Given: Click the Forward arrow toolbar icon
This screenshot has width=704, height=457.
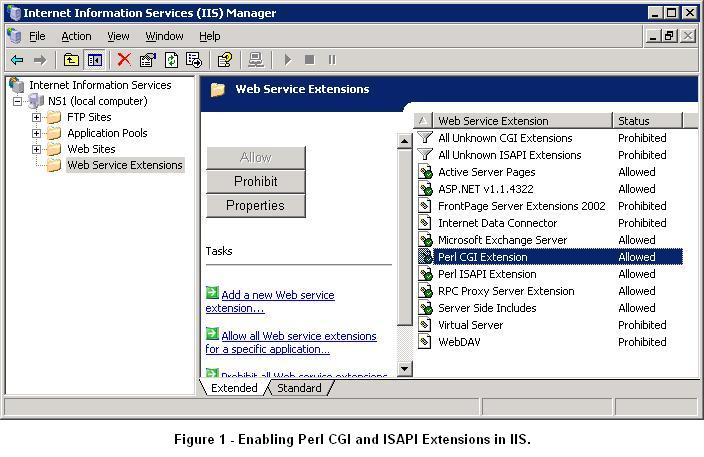Looking at the screenshot, I should point(40,60).
